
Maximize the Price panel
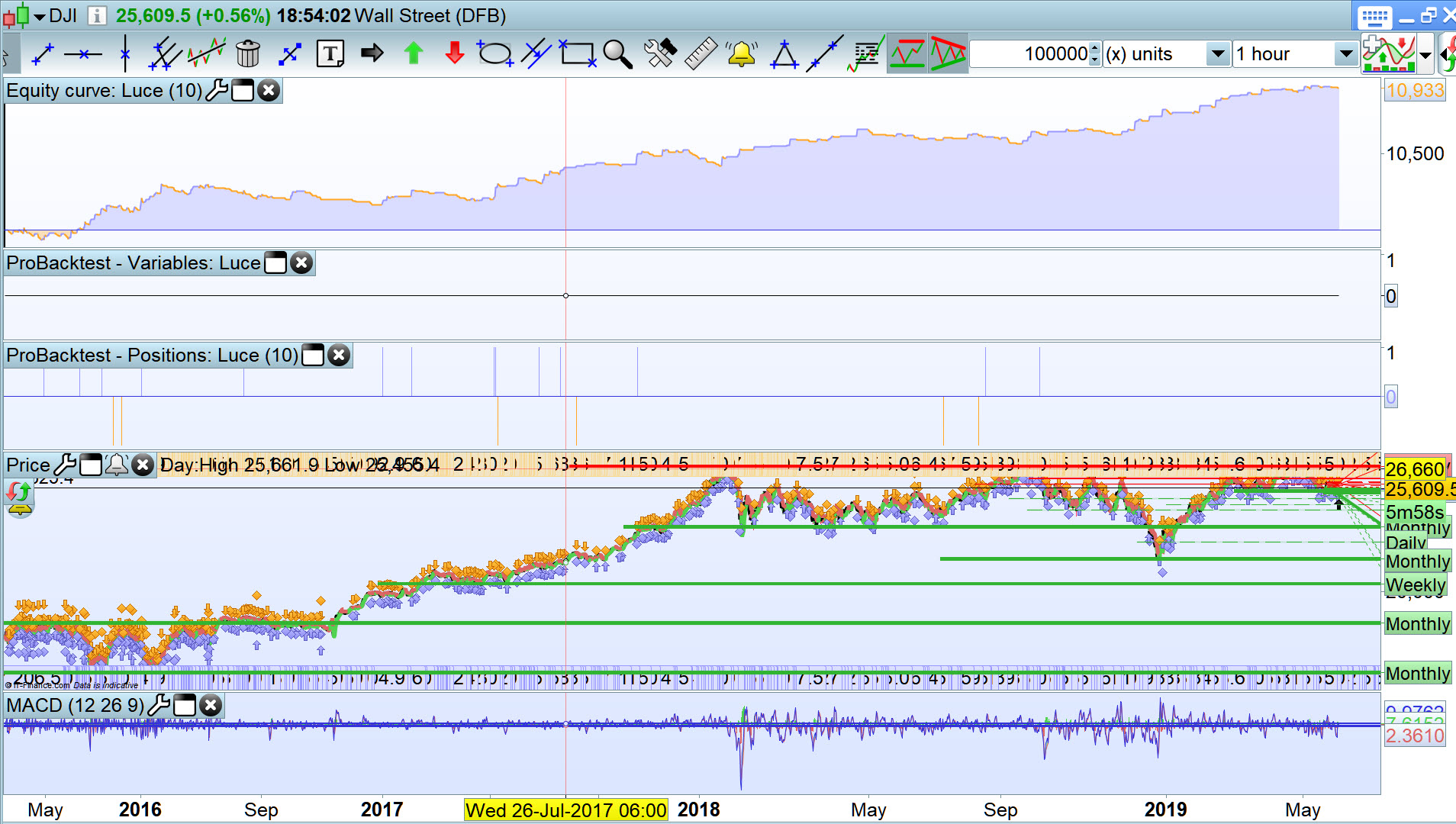[91, 465]
